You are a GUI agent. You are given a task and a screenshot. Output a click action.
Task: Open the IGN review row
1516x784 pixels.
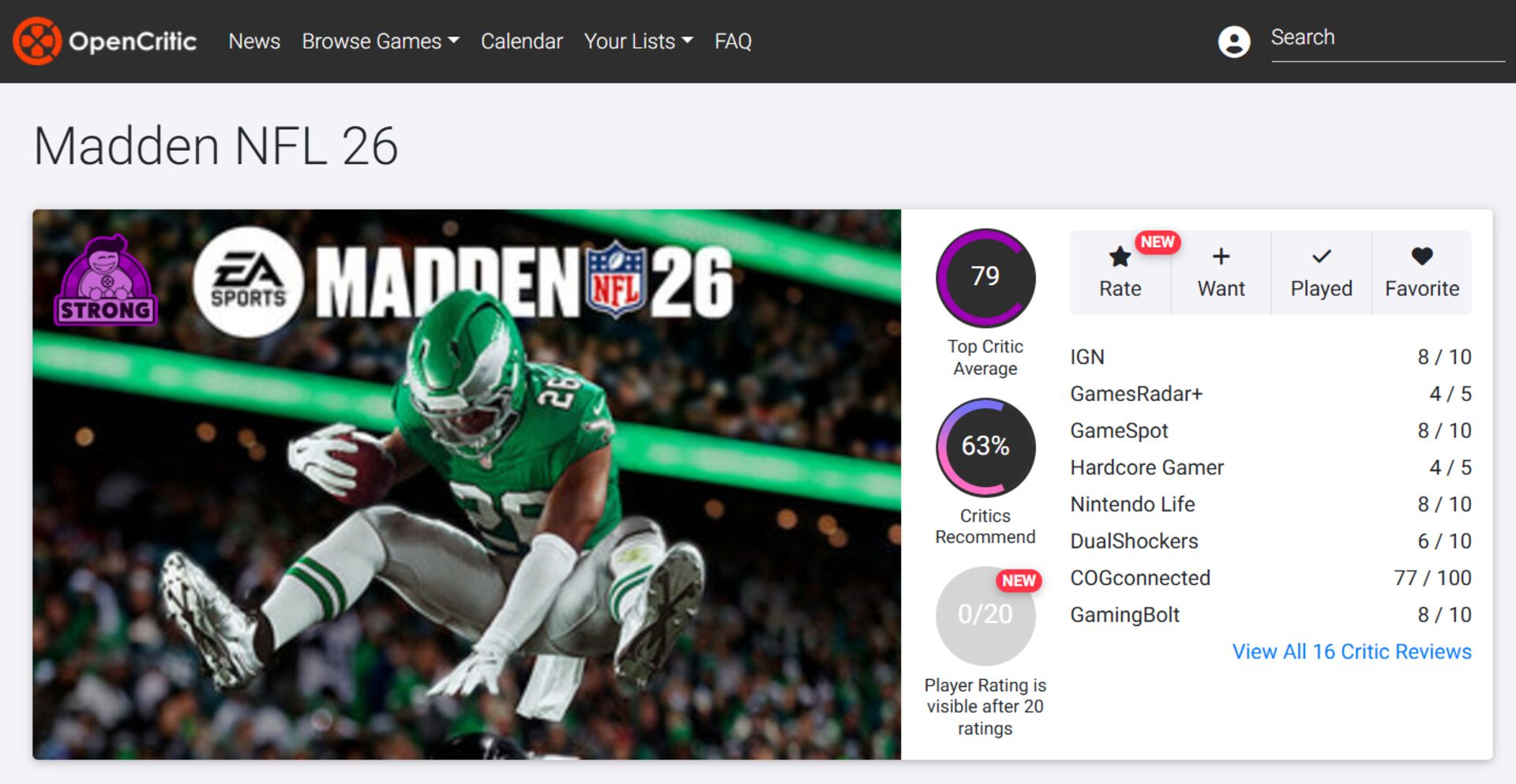click(1270, 357)
